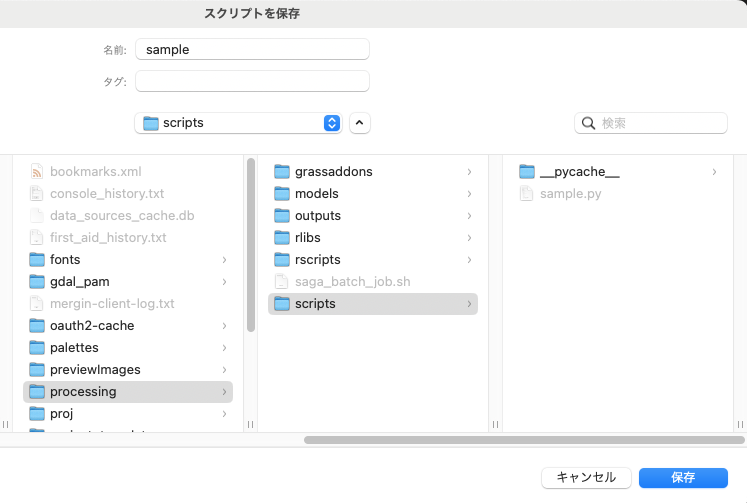Expand the proj folder chevron
Viewport: 747px width, 503px height.
coord(224,413)
